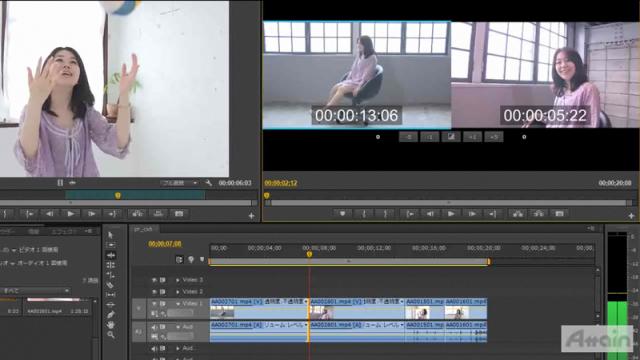Select incoming clip frame showing 00:00:05:22

click(545, 75)
